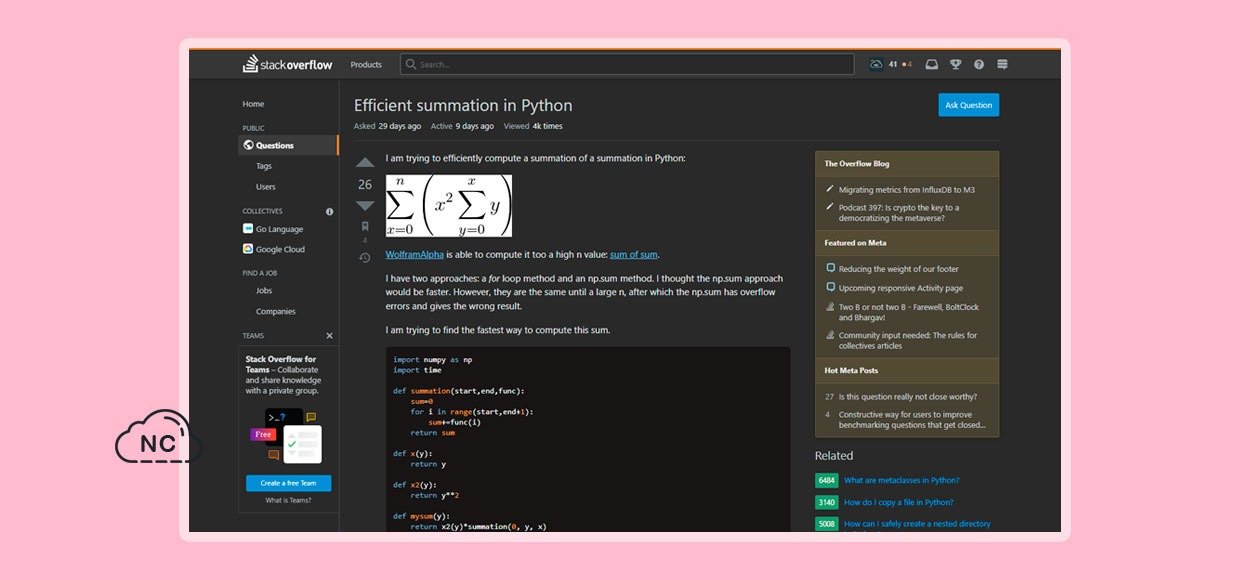Click the 3140 score badge in Related
This screenshot has height=580, width=1250.
[x=827, y=502]
